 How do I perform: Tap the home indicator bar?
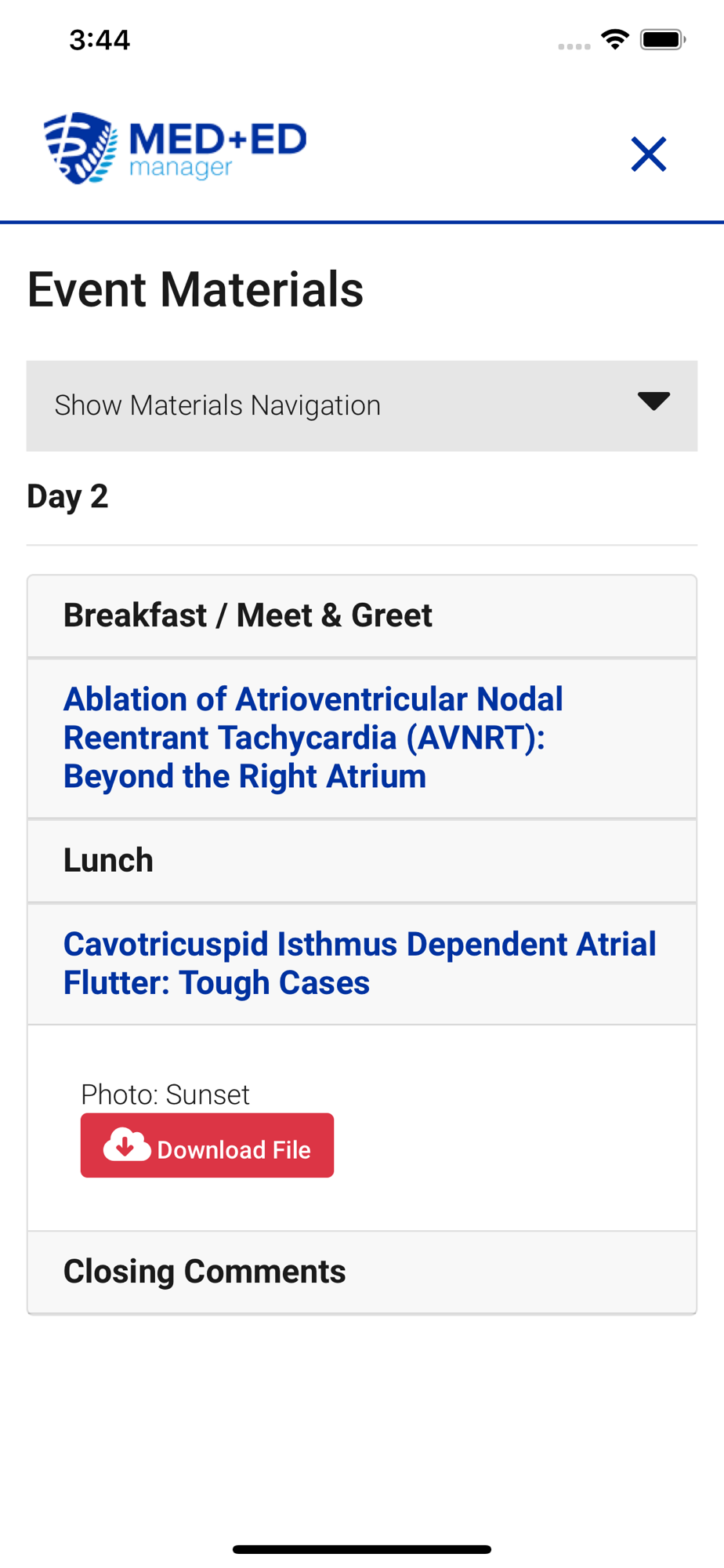click(362, 1549)
